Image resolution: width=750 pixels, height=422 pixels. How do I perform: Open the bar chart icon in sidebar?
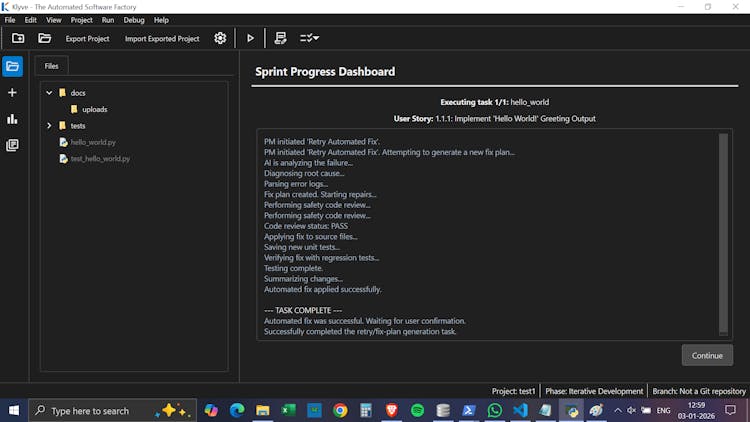tap(12, 119)
